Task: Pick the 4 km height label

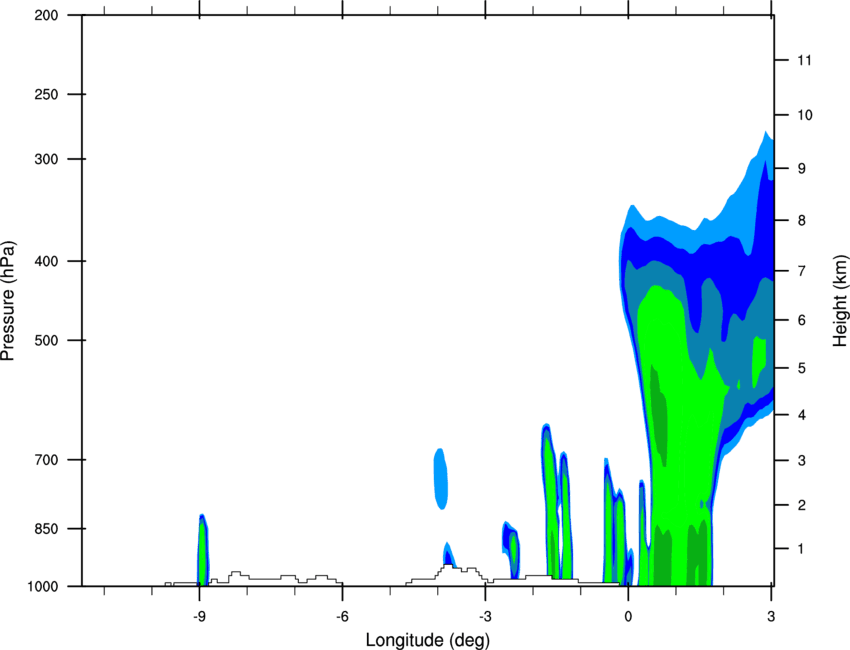Action: point(802,415)
